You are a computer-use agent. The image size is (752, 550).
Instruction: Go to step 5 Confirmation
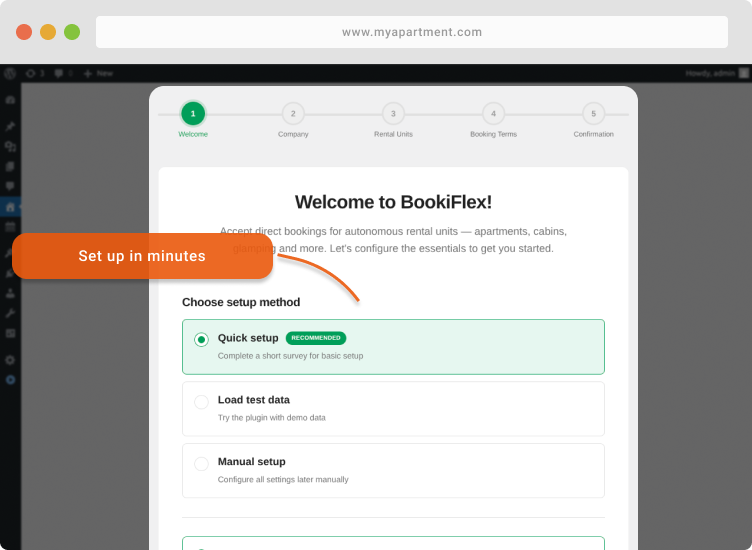(593, 114)
